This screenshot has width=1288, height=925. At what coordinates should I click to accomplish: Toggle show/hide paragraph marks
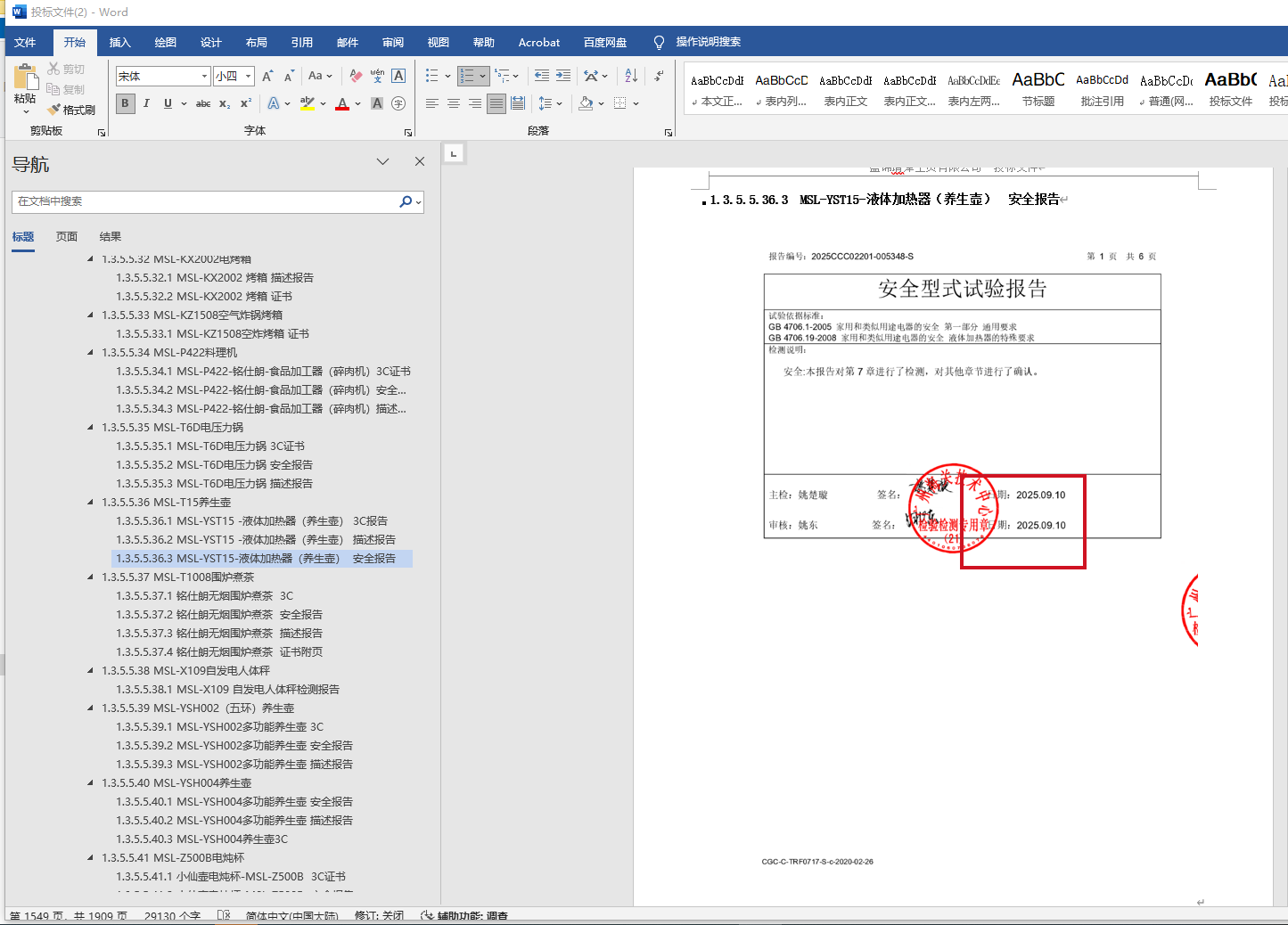pyautogui.click(x=659, y=77)
